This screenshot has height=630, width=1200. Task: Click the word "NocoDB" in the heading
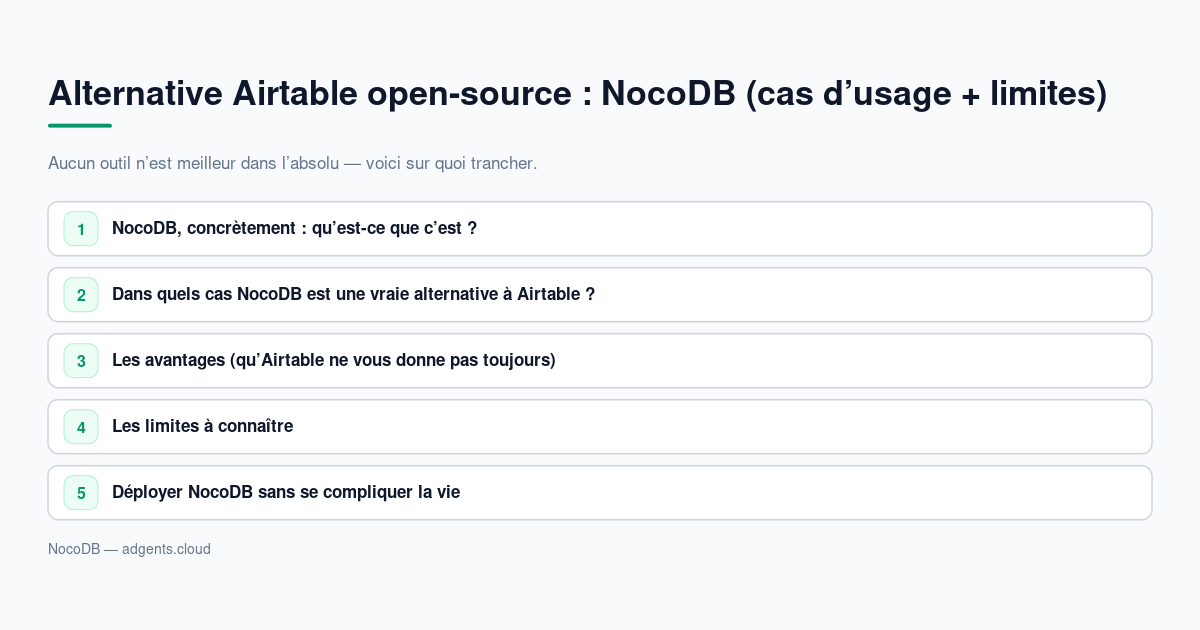[668, 92]
